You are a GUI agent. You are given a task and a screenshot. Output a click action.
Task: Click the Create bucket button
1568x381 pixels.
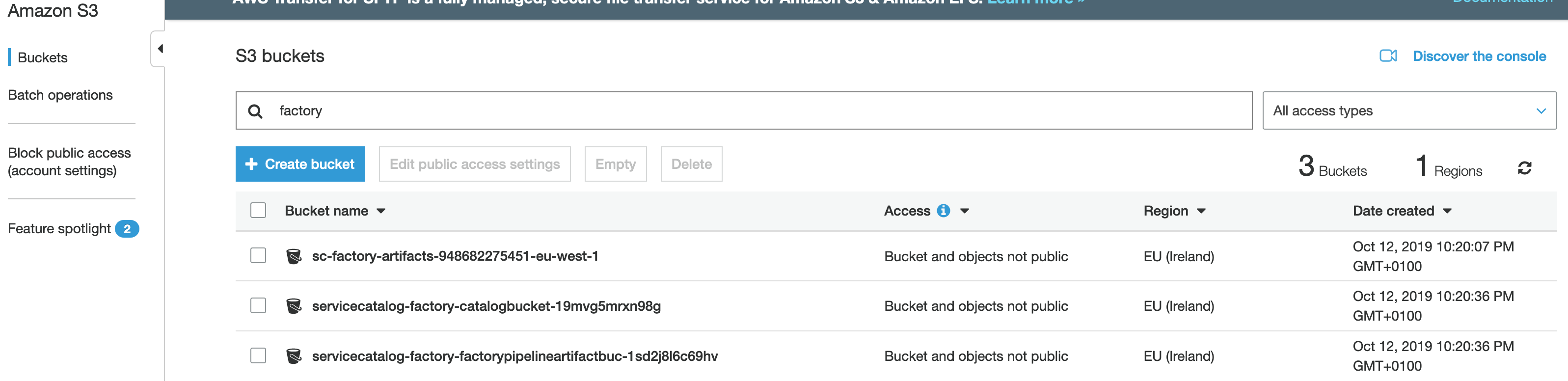300,163
